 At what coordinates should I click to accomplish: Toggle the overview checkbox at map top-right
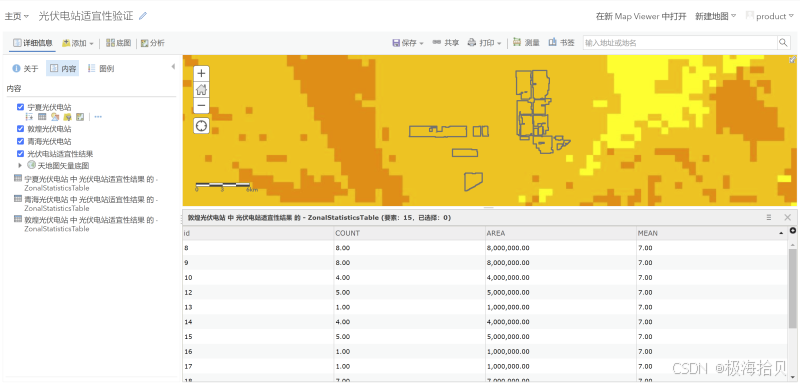pyautogui.click(x=792, y=60)
